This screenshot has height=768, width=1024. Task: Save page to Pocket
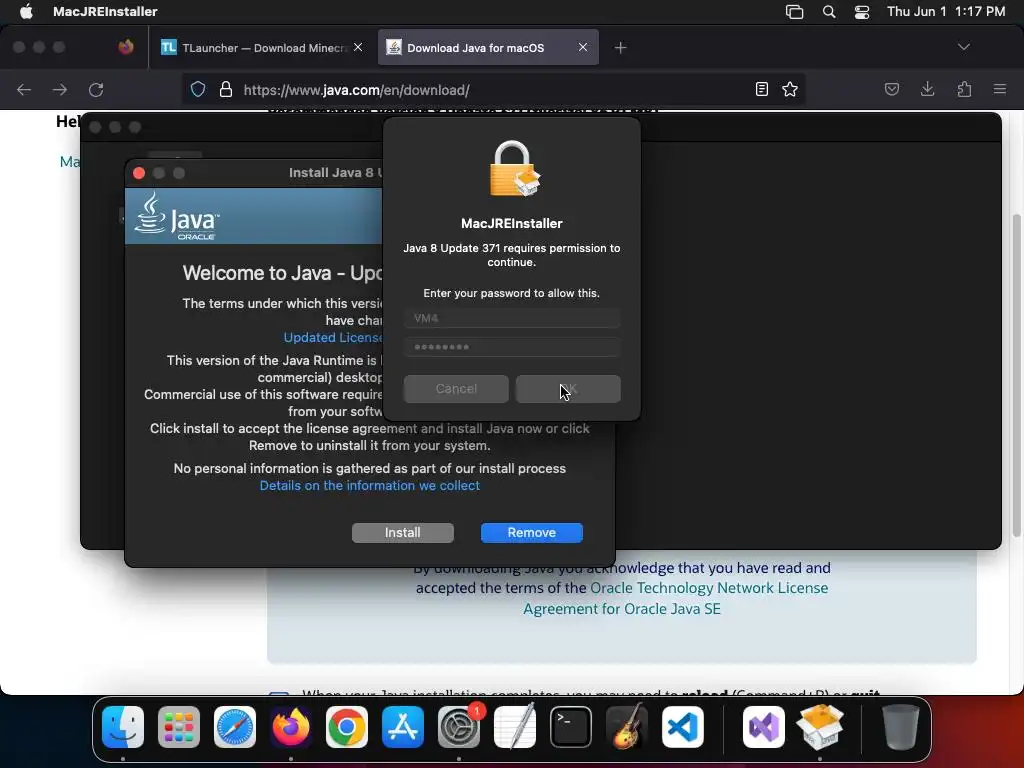[x=891, y=89]
